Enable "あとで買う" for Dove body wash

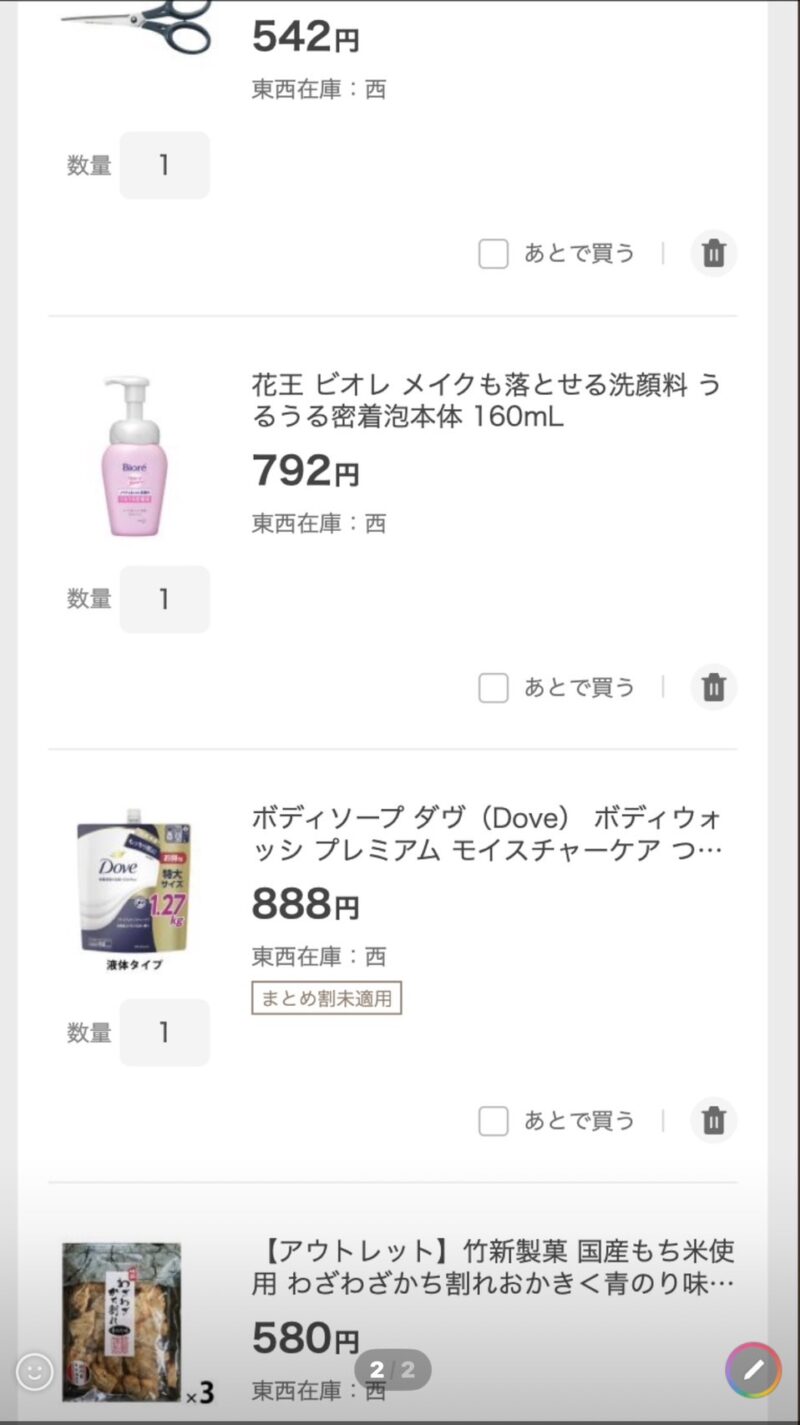tap(494, 1121)
